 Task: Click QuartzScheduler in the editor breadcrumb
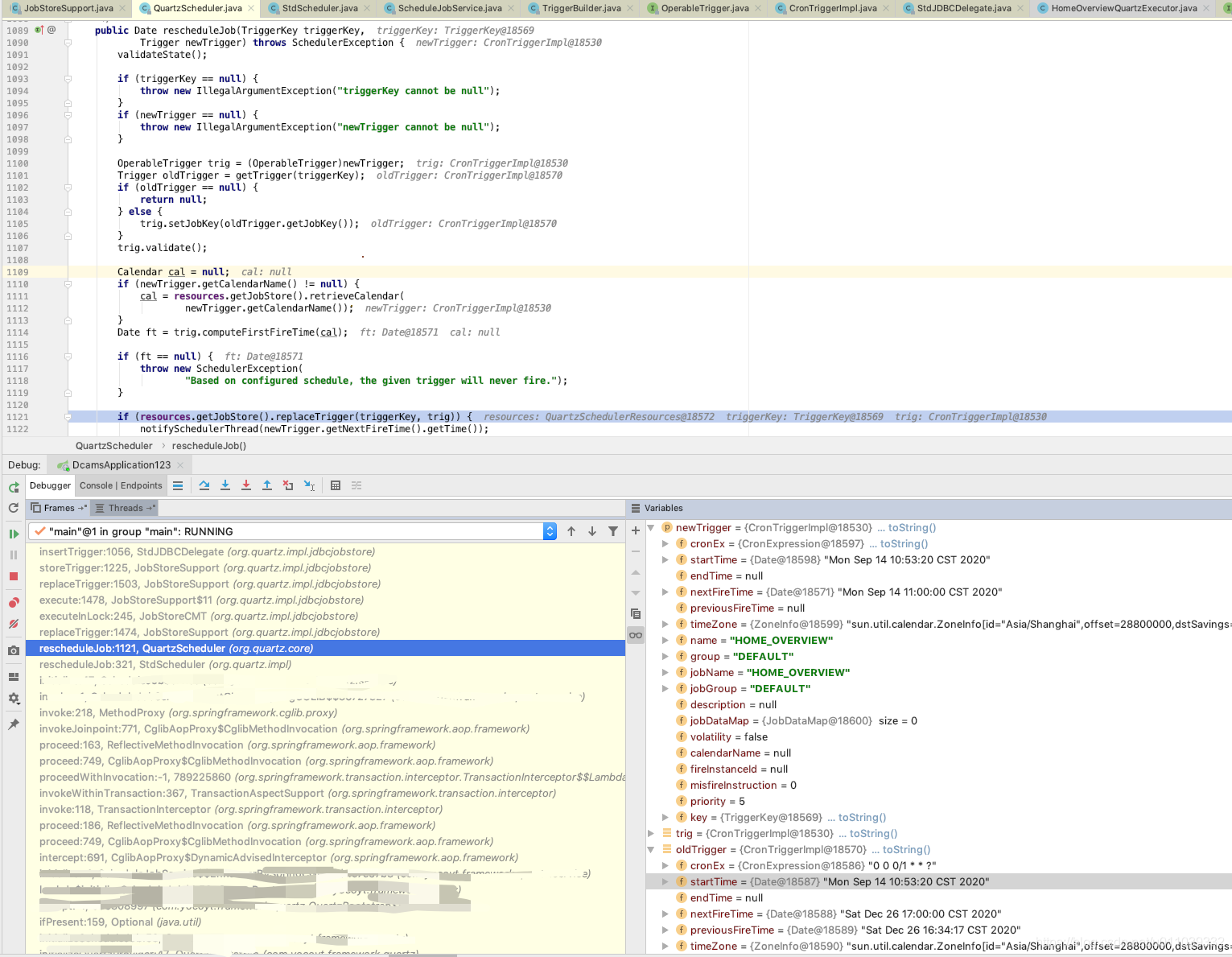coord(113,445)
